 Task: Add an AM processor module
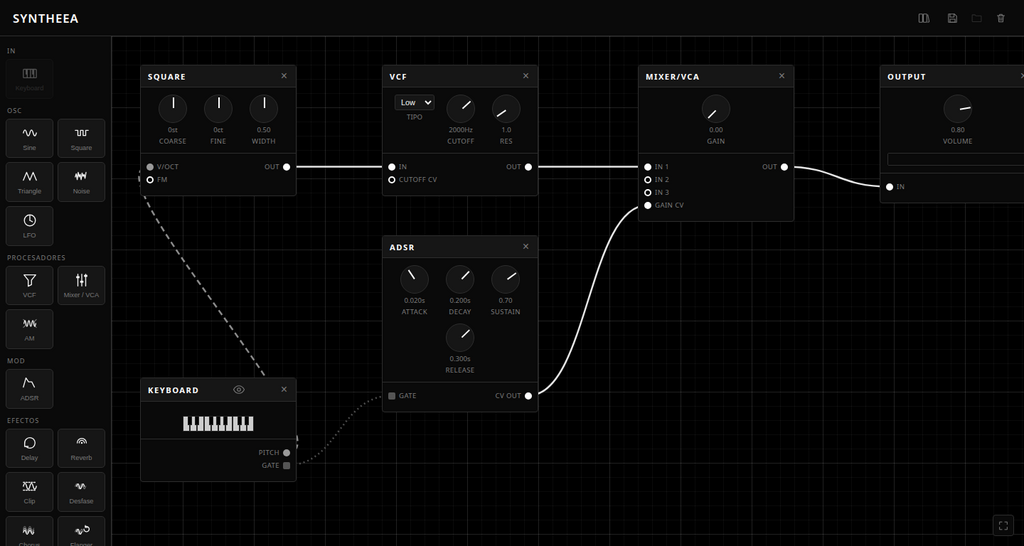(x=29, y=329)
